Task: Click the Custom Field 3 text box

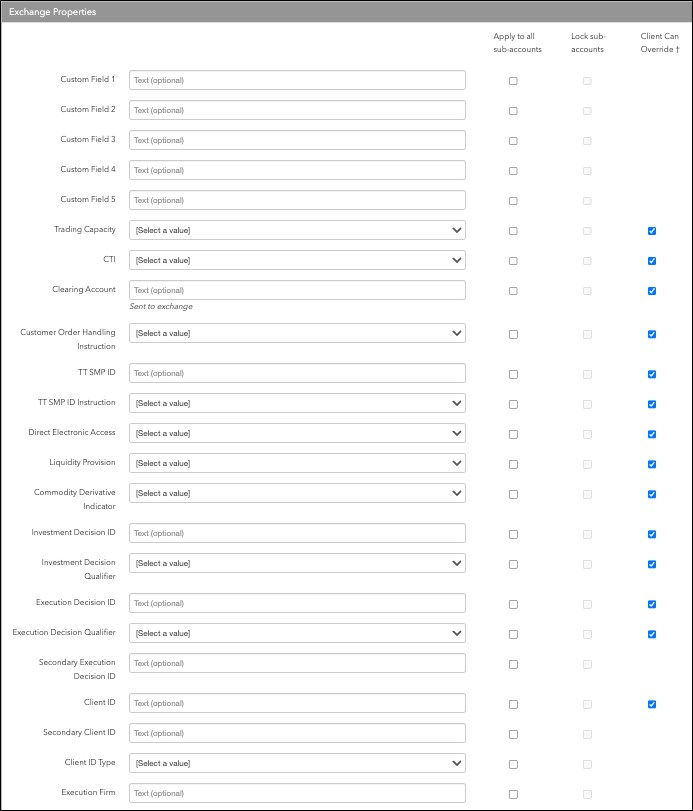Action: [x=297, y=140]
